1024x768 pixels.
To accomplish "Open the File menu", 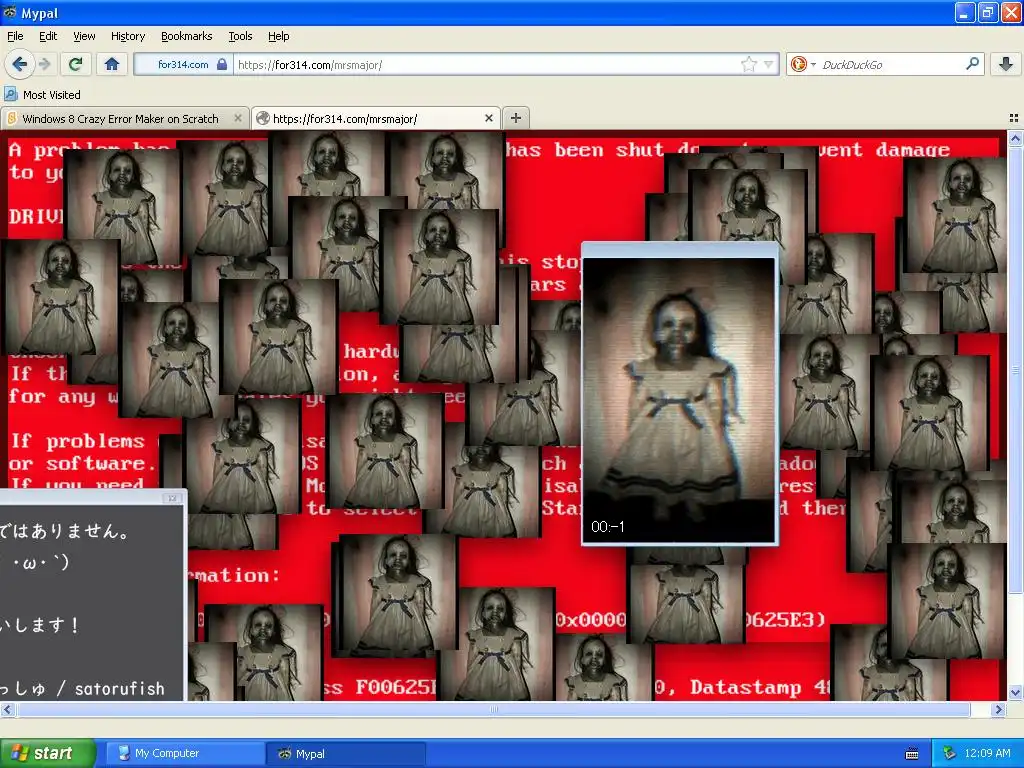I will pyautogui.click(x=15, y=36).
